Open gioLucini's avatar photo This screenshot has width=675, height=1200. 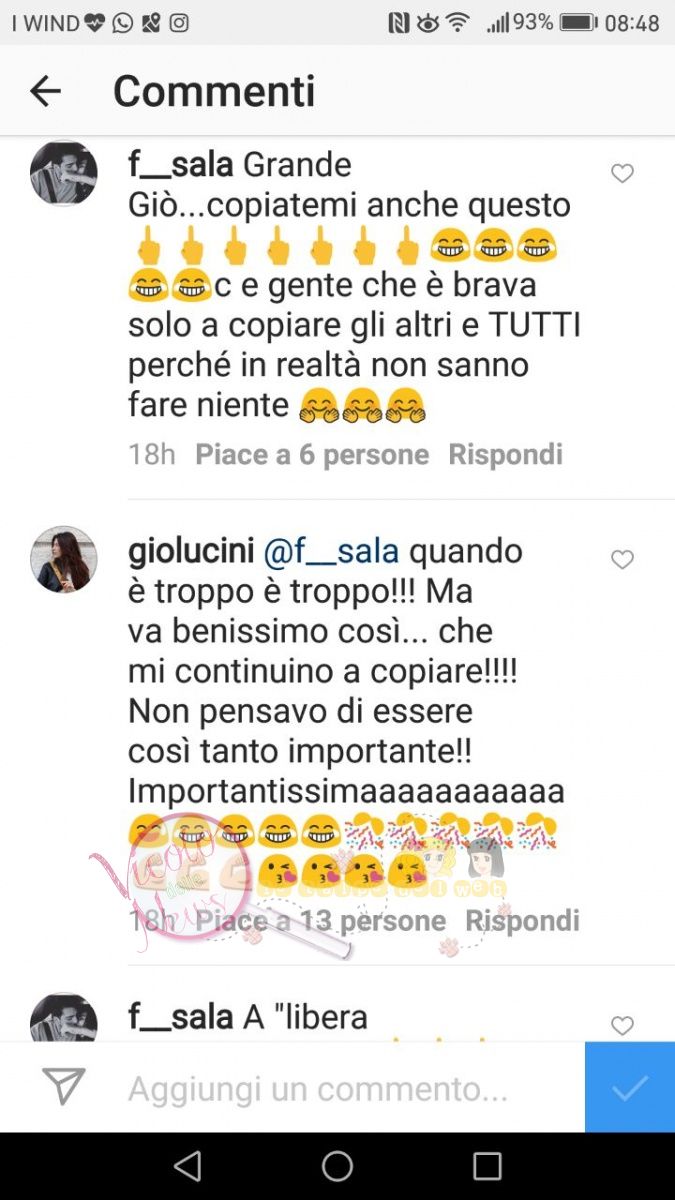[64, 559]
